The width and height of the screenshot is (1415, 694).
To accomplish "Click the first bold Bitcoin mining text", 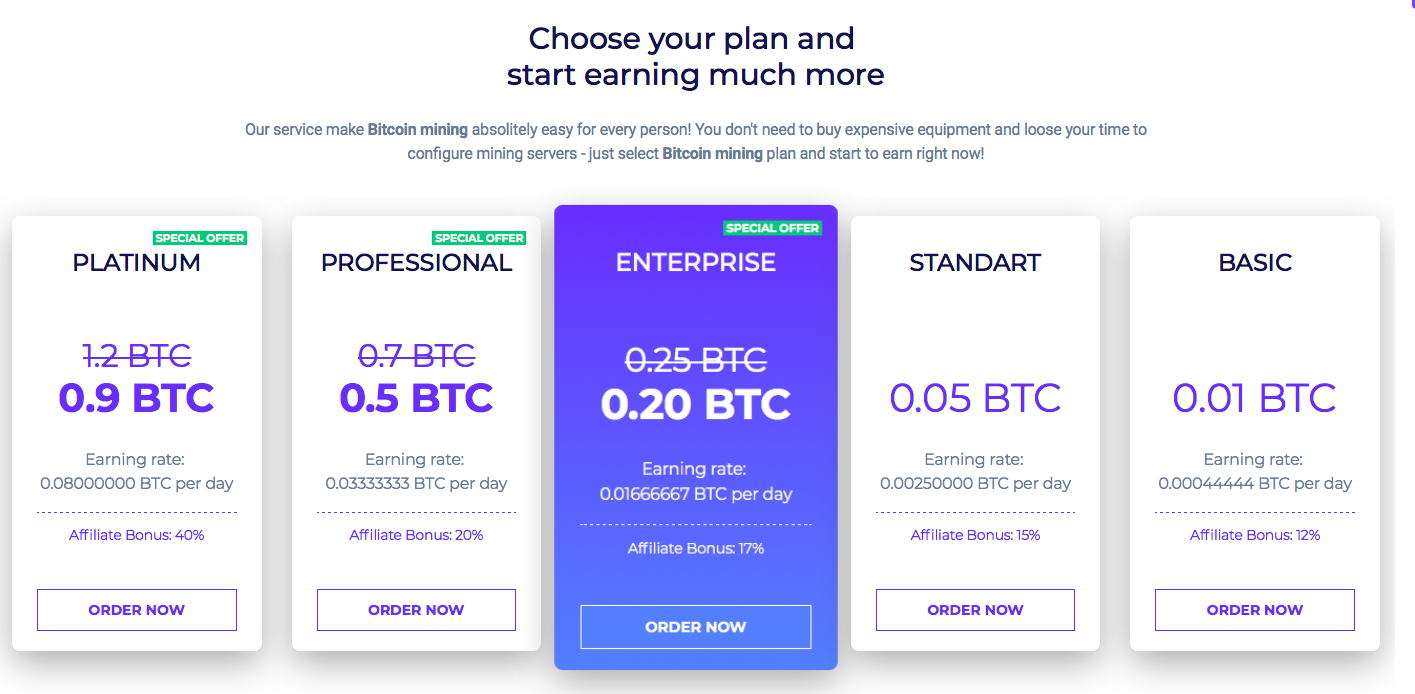I will [418, 129].
